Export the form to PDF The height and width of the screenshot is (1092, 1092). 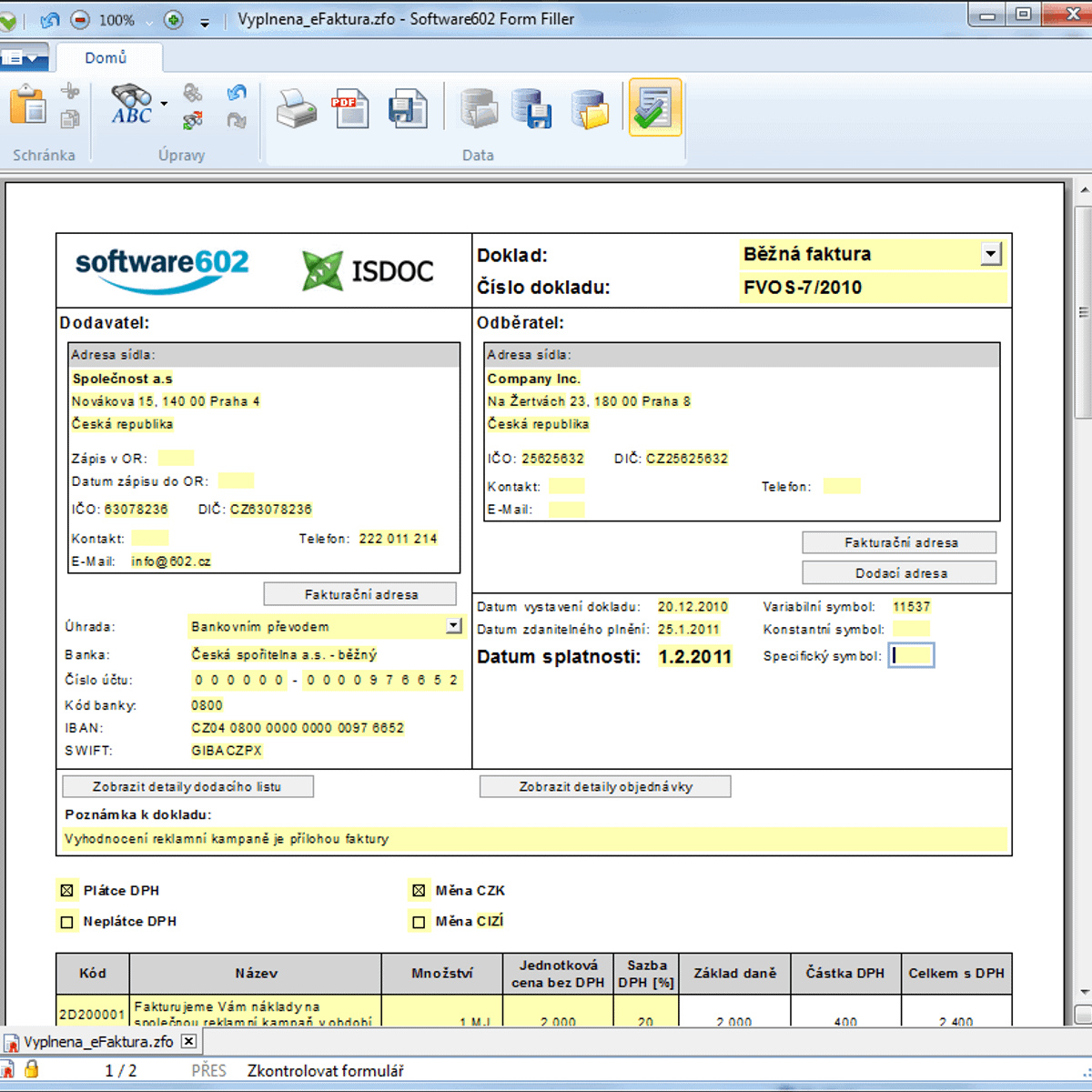coord(350,108)
